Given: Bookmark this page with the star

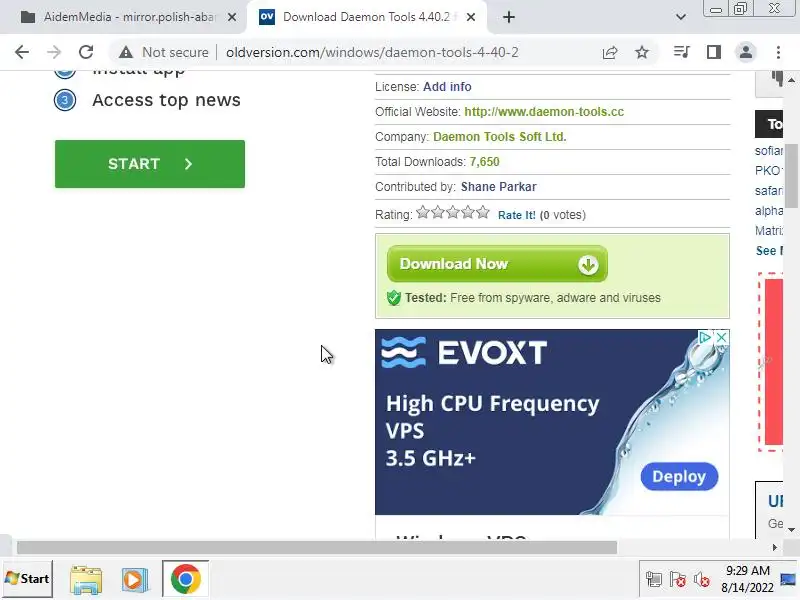Looking at the screenshot, I should 642,52.
